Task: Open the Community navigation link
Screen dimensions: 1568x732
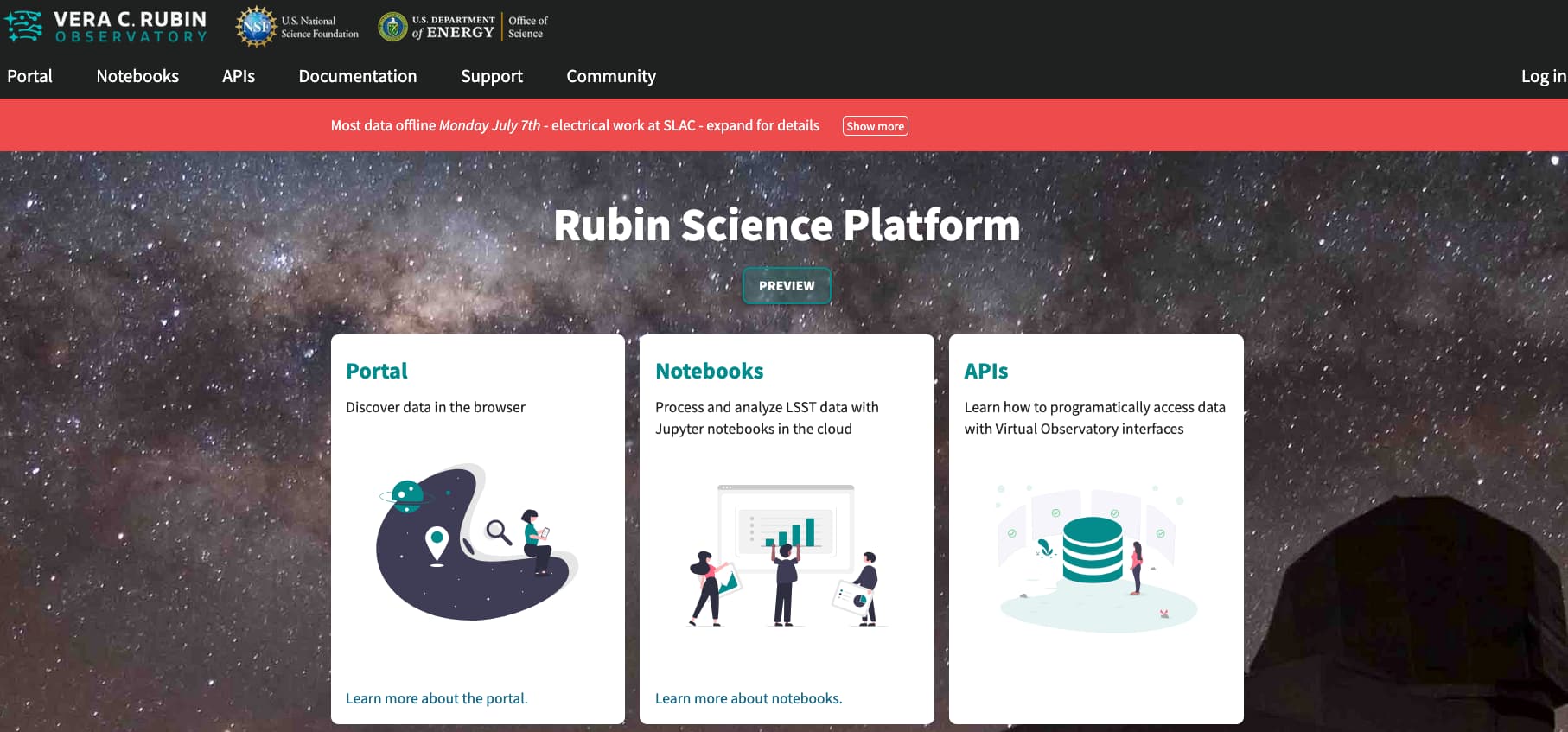Action: (611, 76)
